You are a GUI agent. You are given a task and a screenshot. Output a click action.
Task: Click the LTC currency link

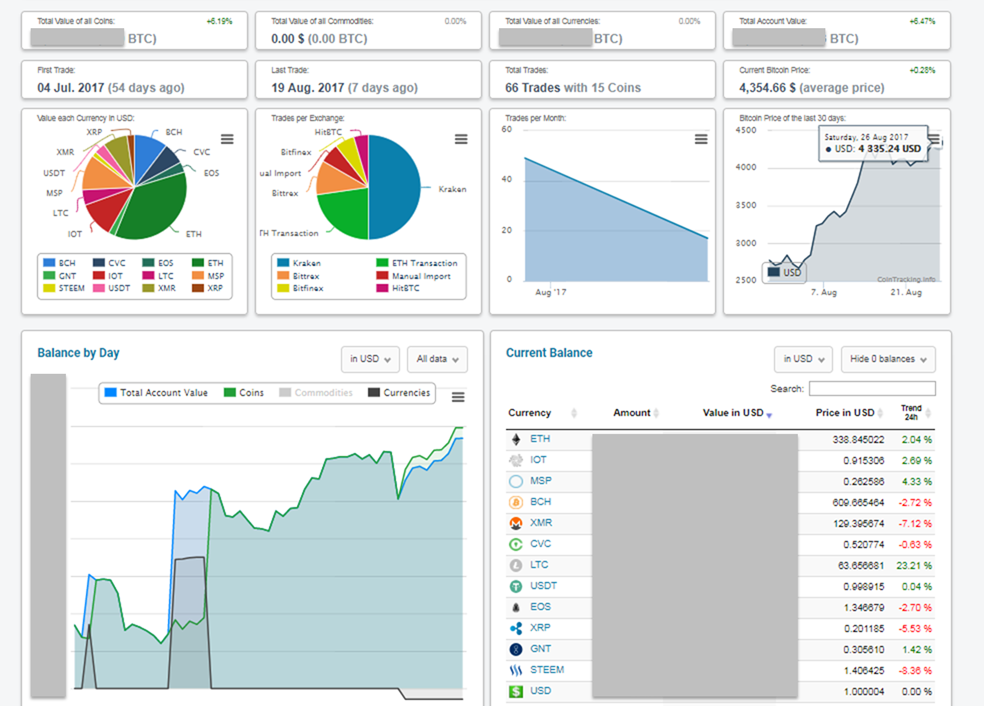point(539,565)
